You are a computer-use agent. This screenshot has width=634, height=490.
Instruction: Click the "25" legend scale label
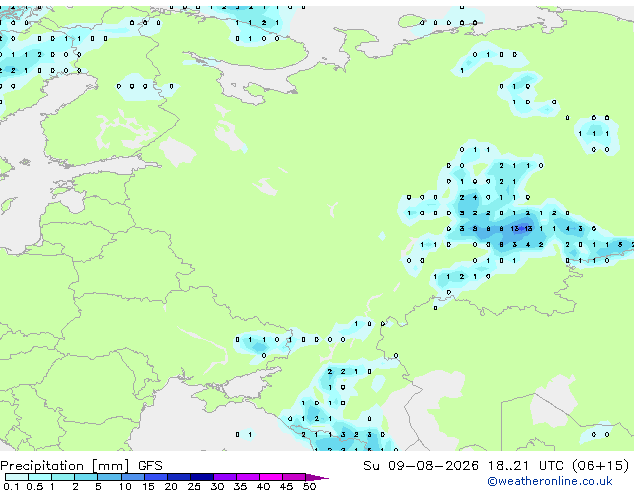194,486
